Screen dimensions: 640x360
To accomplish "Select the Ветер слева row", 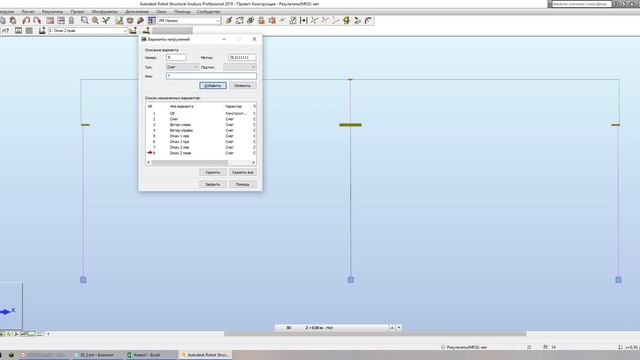I will coord(201,125).
